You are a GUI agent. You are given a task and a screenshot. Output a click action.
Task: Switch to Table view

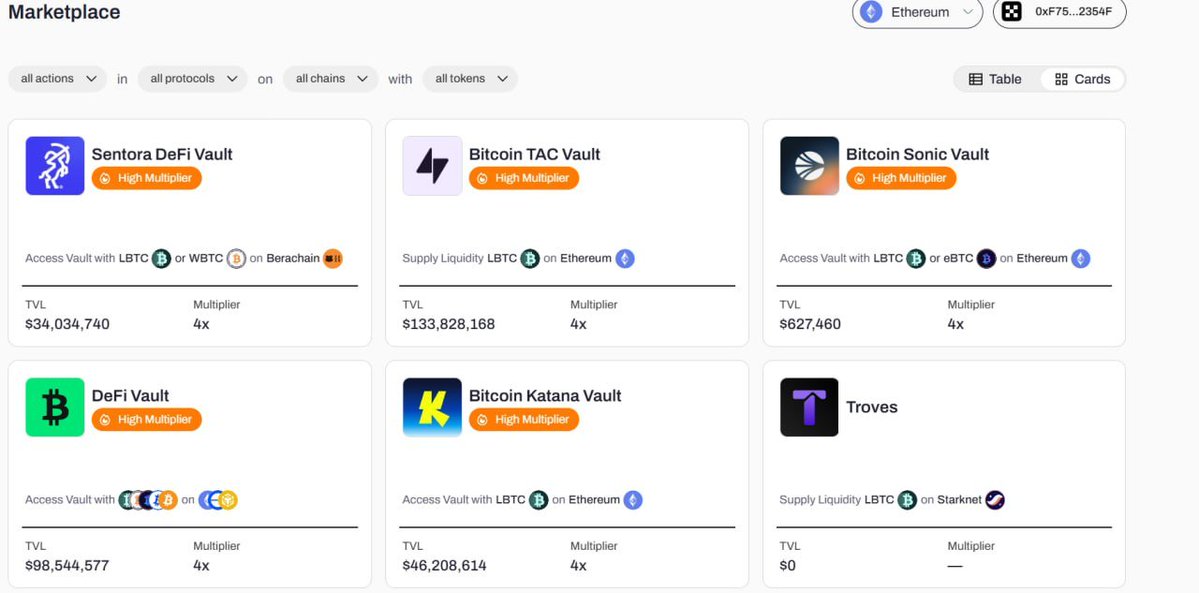996,79
